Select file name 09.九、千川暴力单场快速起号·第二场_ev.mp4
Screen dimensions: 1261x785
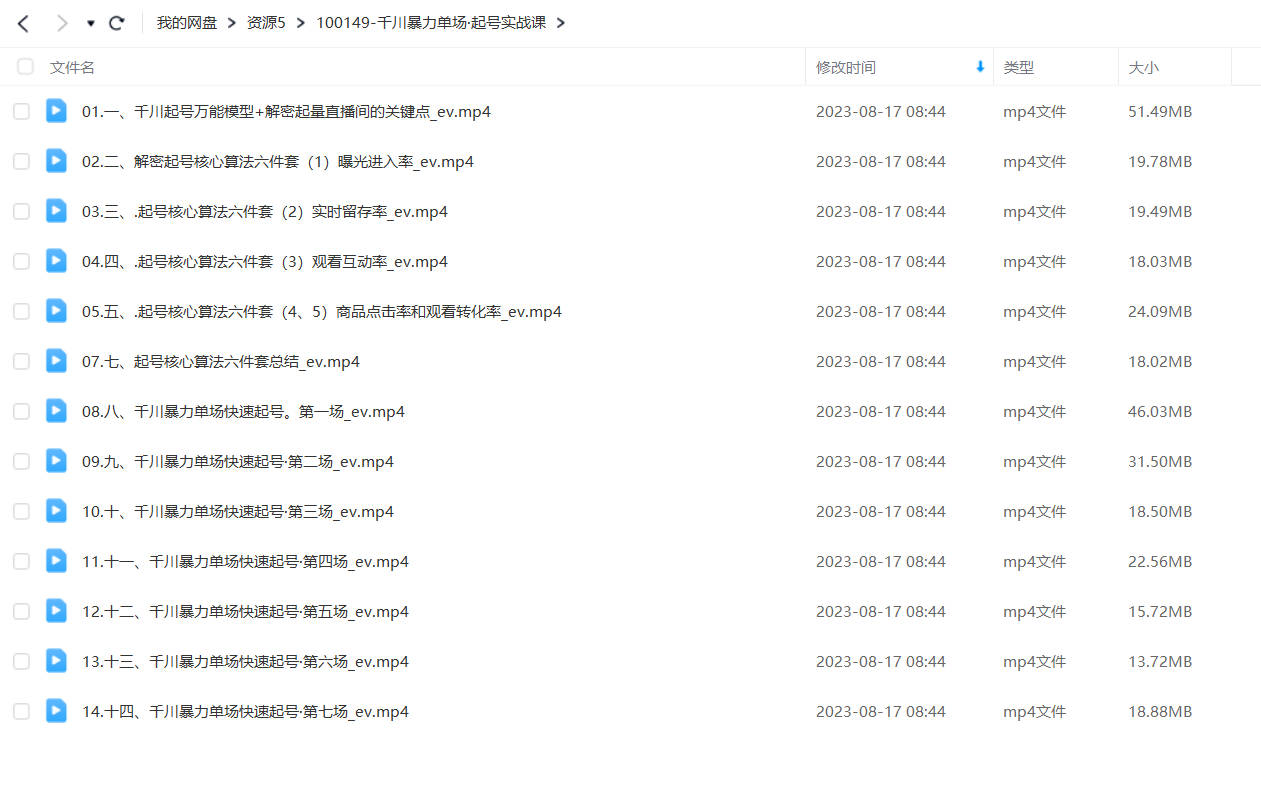click(x=238, y=461)
